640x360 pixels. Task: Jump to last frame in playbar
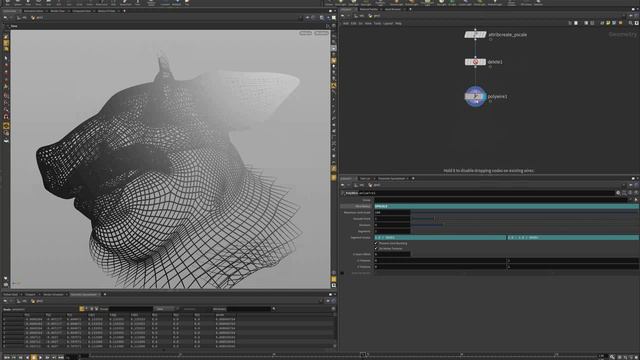(61, 357)
